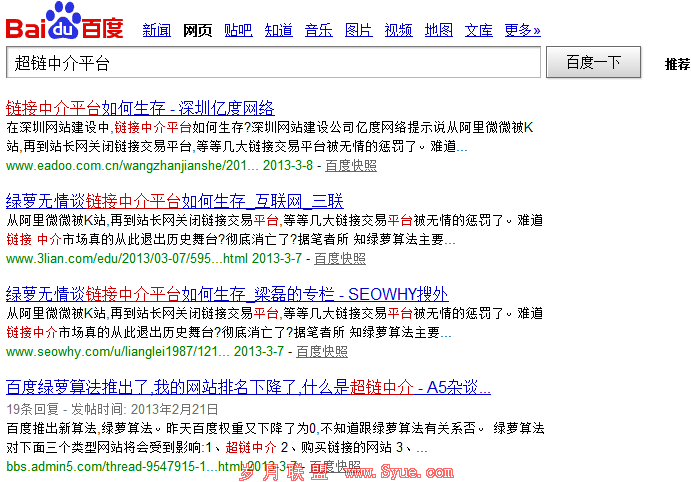View 百度快照 for the eadoo.com.cn result
This screenshot has width=691, height=482.
[351, 166]
